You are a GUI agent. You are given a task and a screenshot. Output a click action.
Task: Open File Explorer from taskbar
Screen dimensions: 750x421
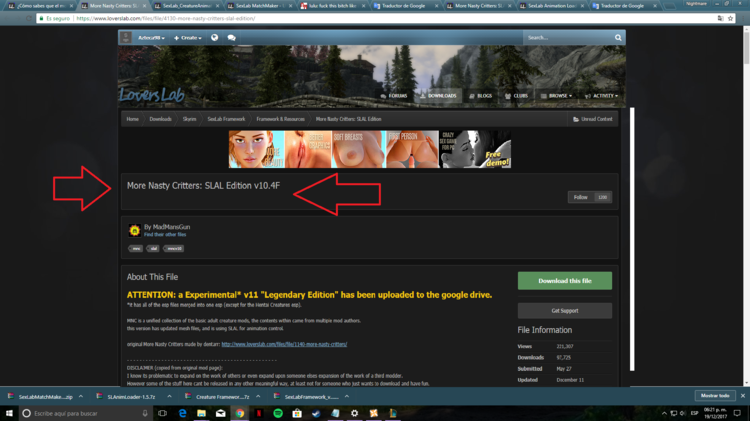click(201, 413)
